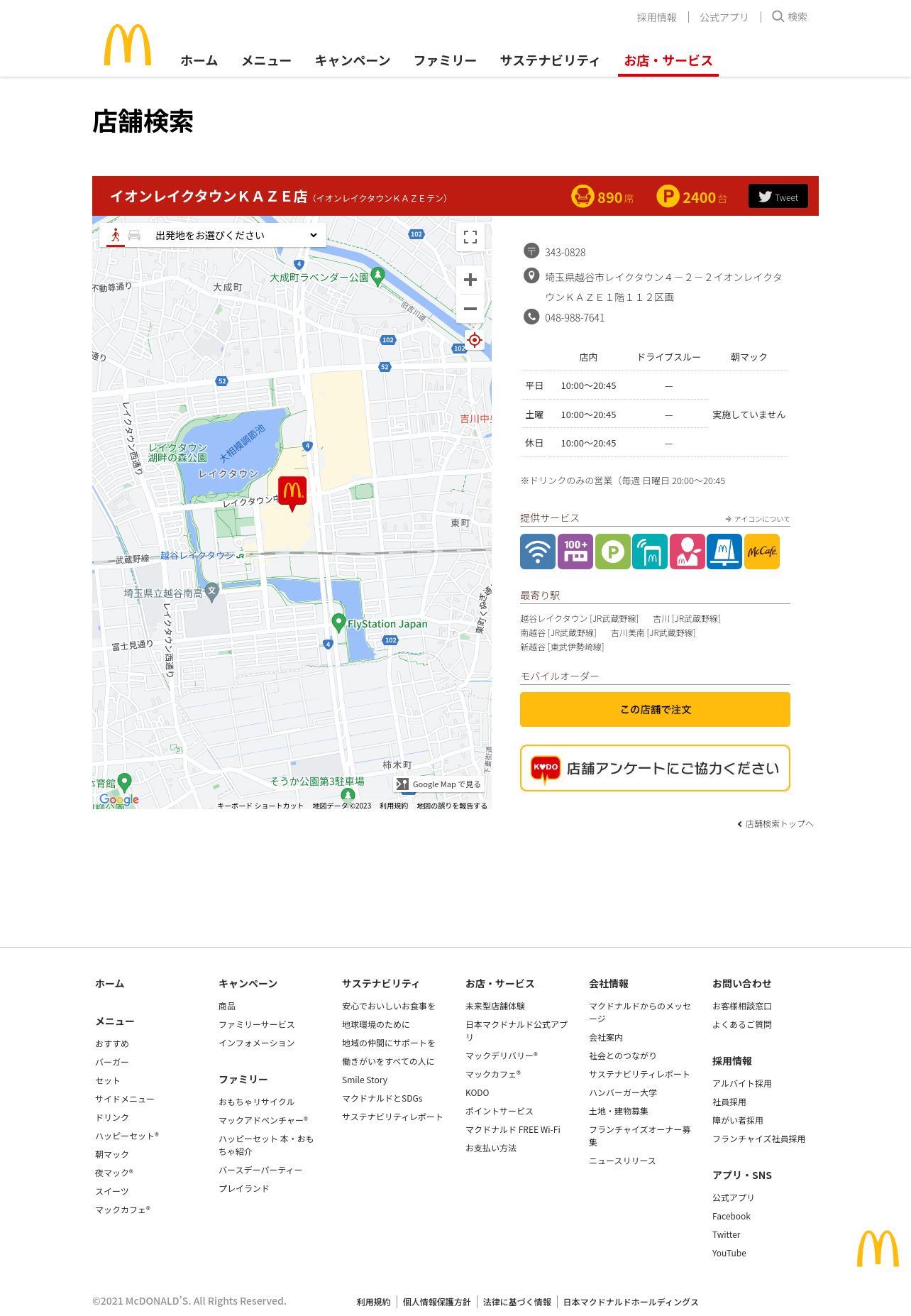Click the FlyStation Japan map marker
Screen dimensions: 911x1316
[339, 623]
